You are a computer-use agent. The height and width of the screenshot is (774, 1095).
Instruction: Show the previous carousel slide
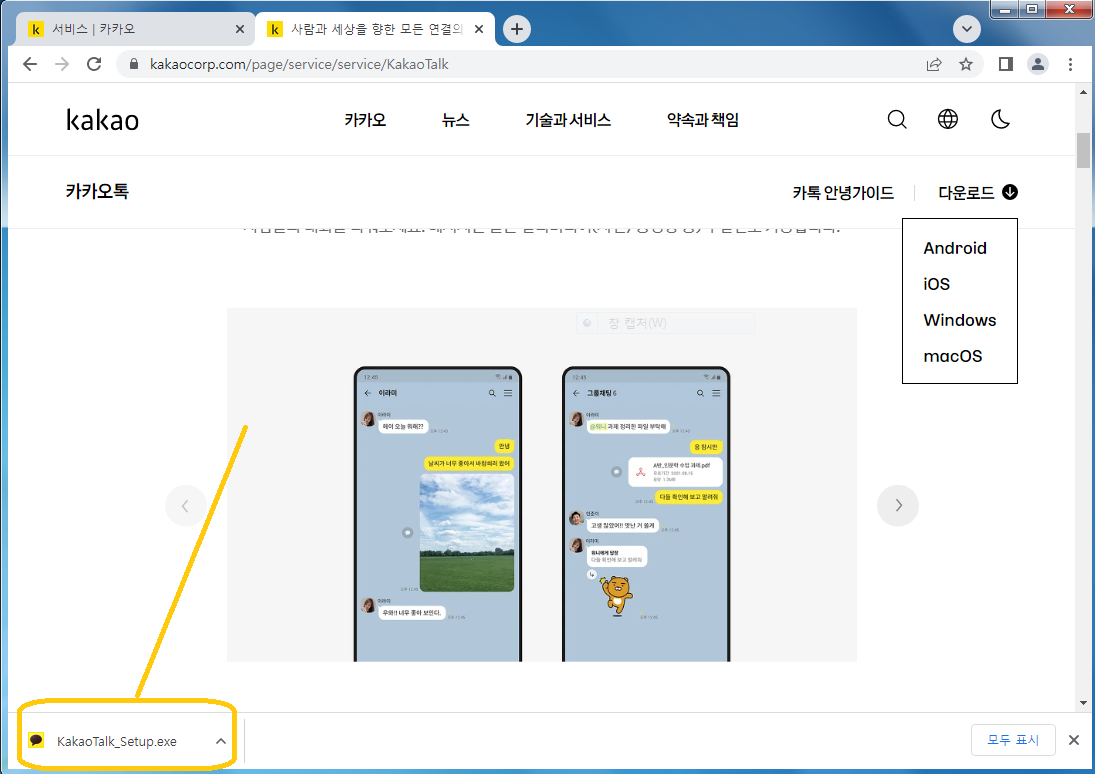(x=185, y=506)
